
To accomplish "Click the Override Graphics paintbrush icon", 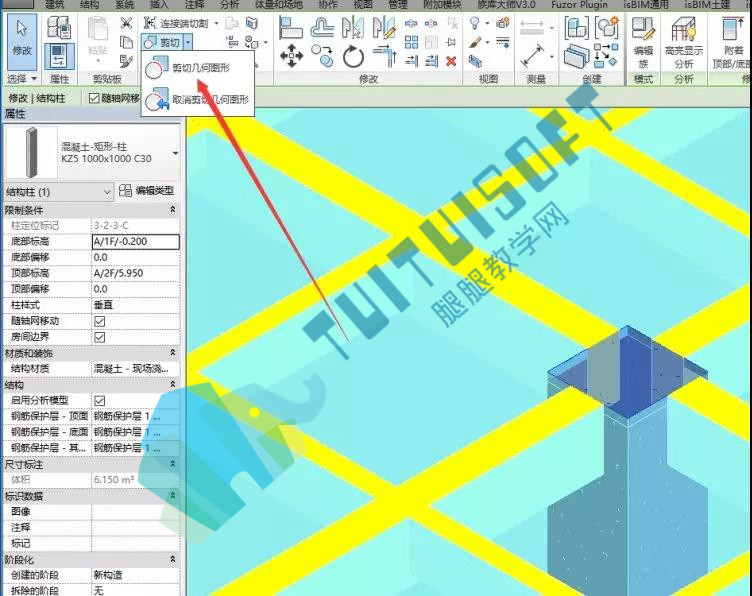I will click(x=475, y=42).
